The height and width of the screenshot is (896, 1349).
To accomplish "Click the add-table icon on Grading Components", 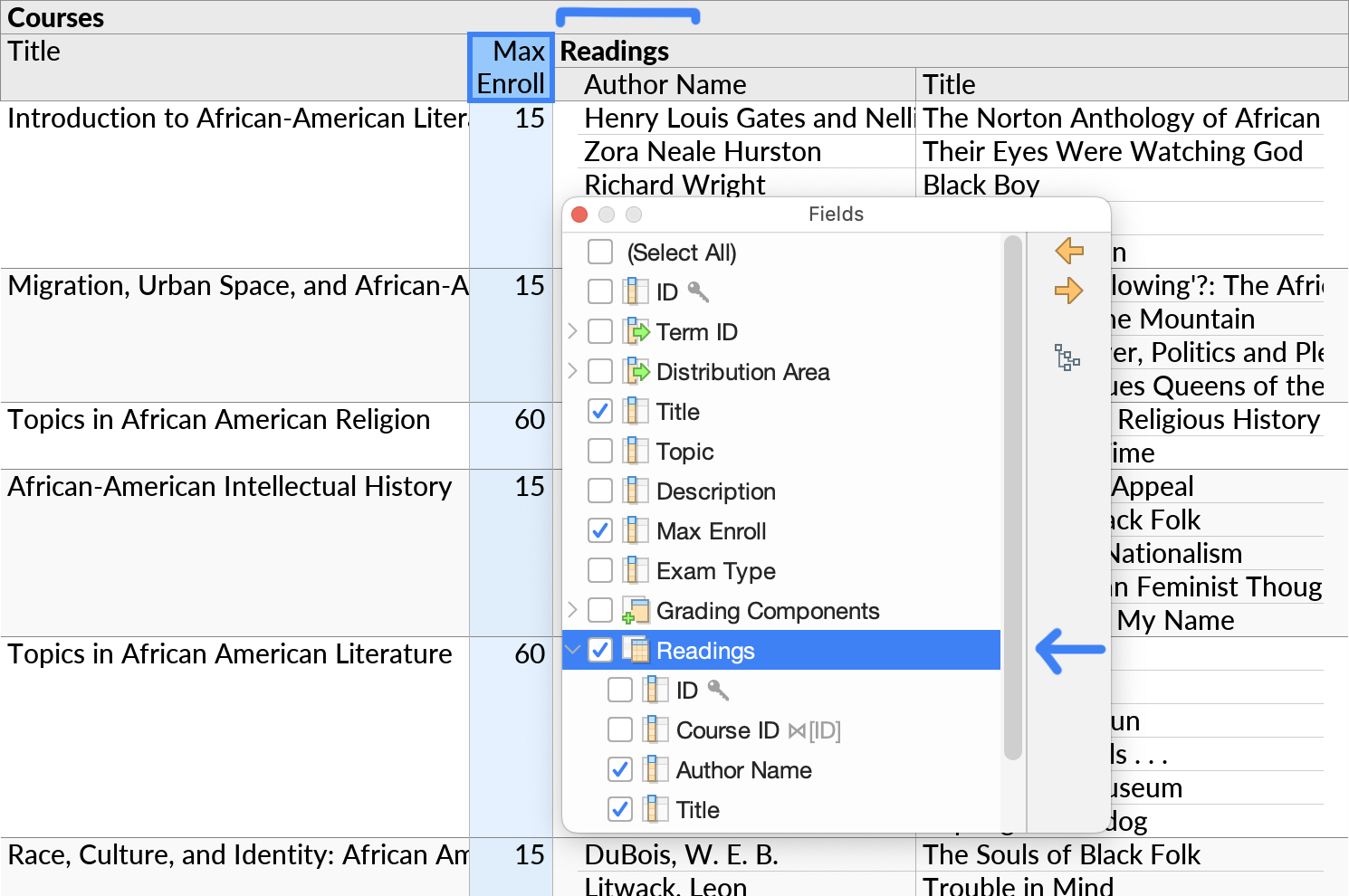I will (x=636, y=610).
